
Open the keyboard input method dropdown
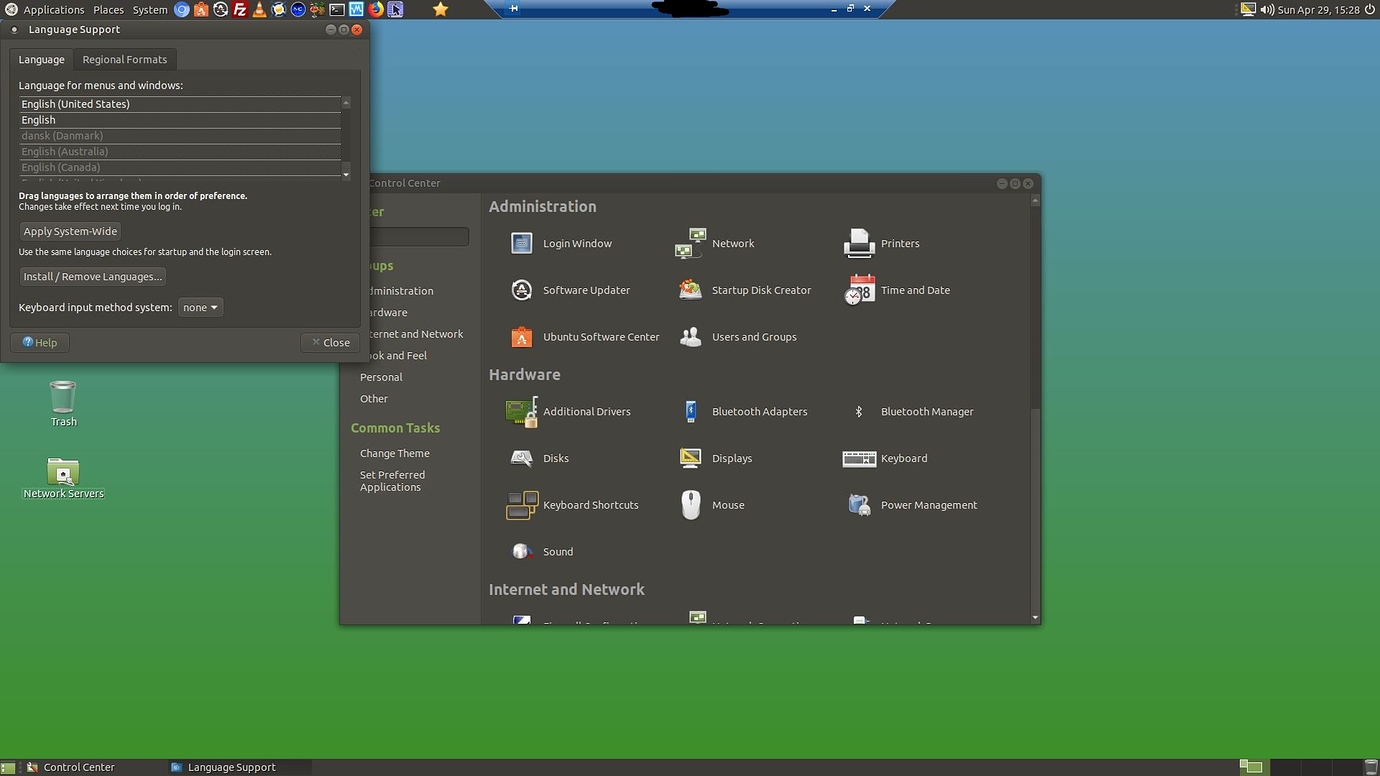click(200, 307)
